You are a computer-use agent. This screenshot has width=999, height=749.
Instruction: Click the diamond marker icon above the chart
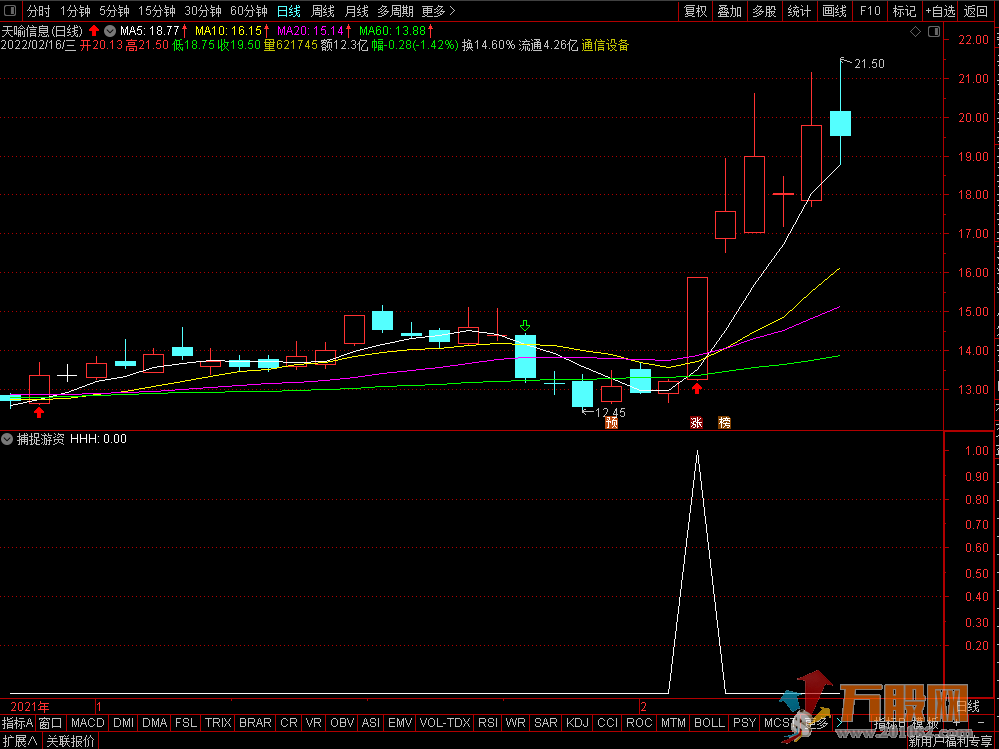pyautogui.click(x=915, y=32)
